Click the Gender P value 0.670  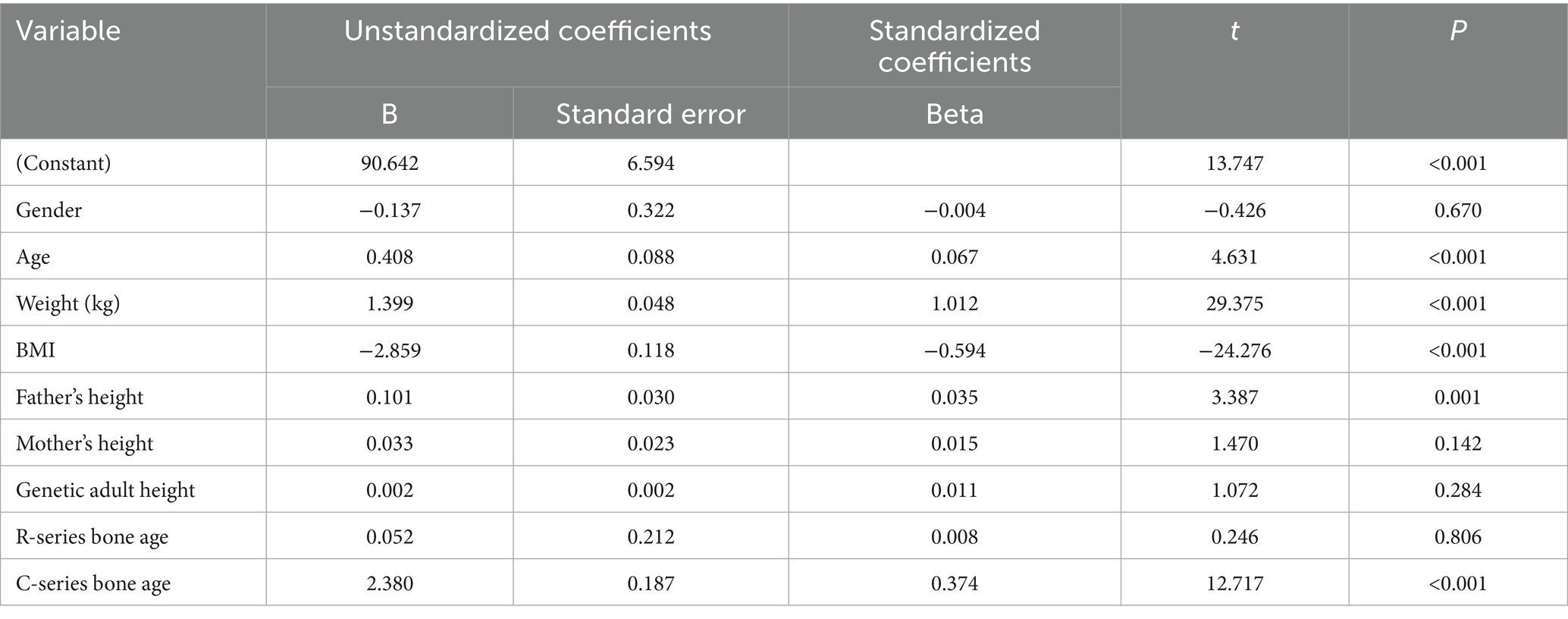pos(1457,210)
